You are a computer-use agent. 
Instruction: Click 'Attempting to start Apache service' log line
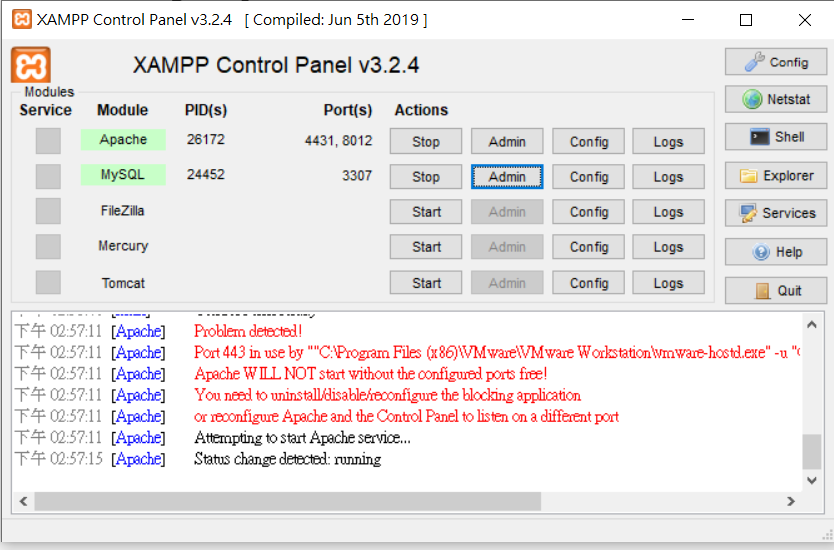302,438
